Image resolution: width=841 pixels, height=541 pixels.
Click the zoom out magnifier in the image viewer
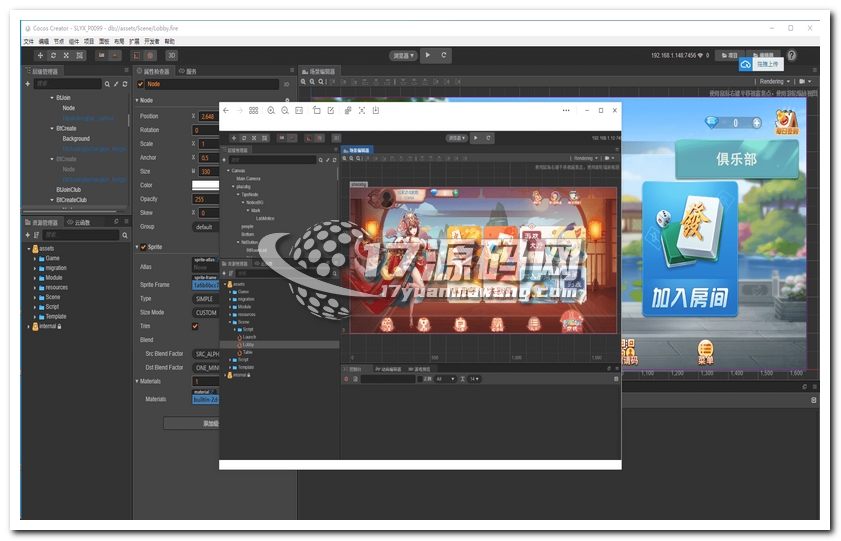(x=285, y=110)
